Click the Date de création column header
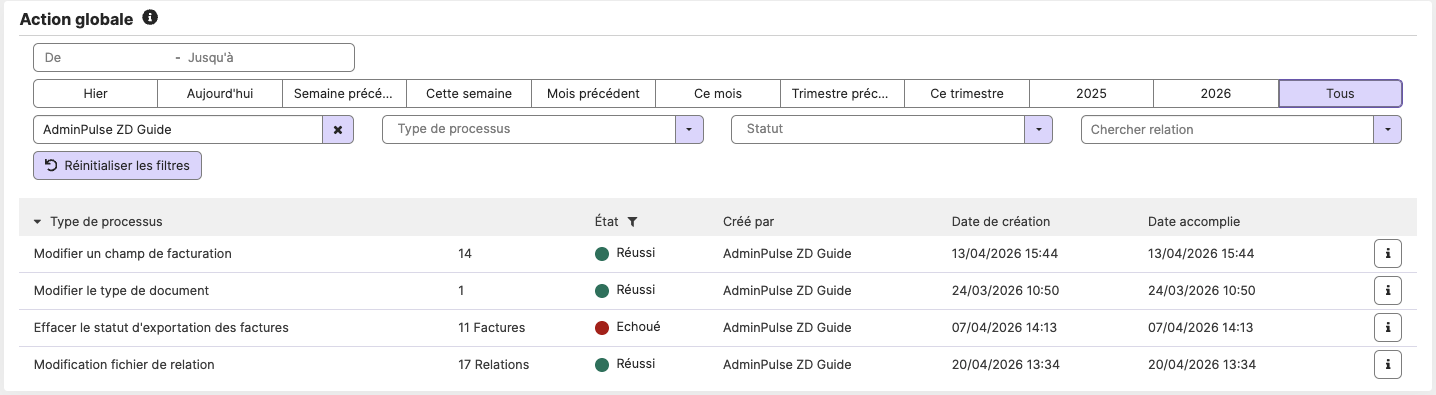Viewport: 1436px width, 395px height. point(1001,222)
